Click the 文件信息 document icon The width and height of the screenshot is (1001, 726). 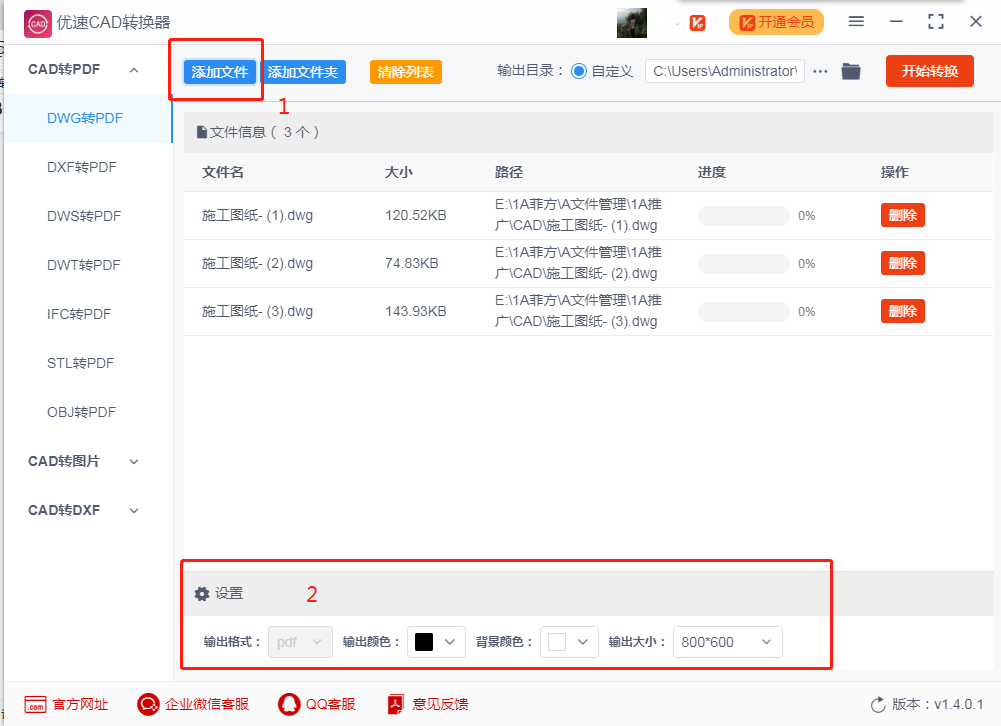pyautogui.click(x=202, y=132)
